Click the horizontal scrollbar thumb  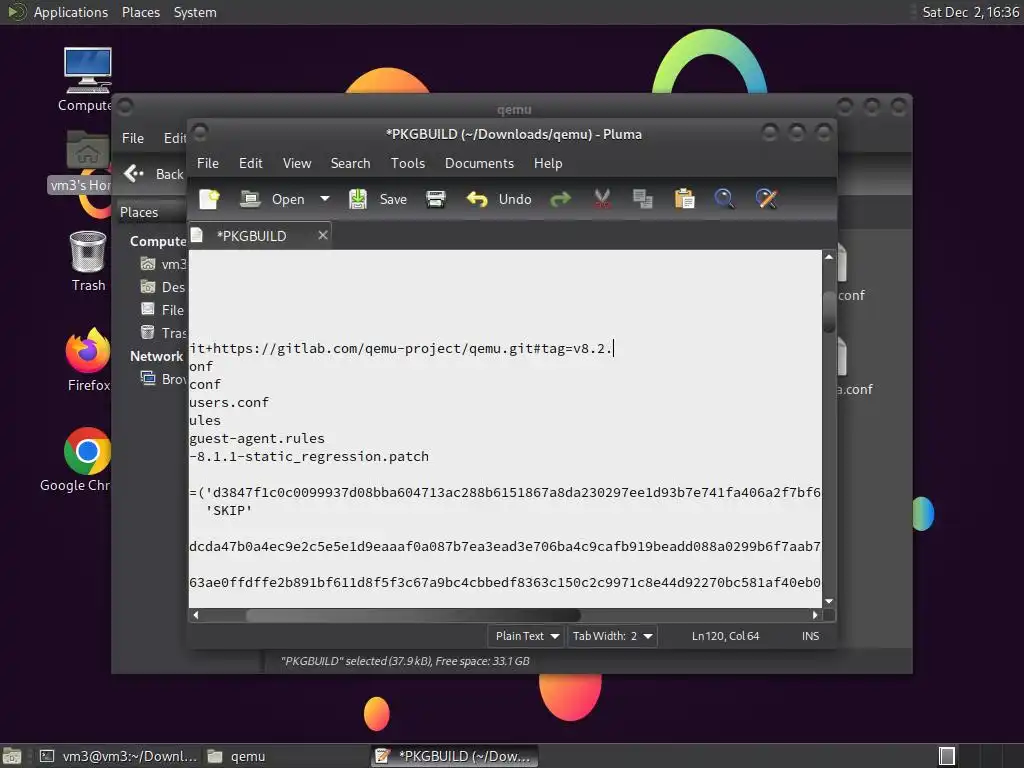click(413, 615)
